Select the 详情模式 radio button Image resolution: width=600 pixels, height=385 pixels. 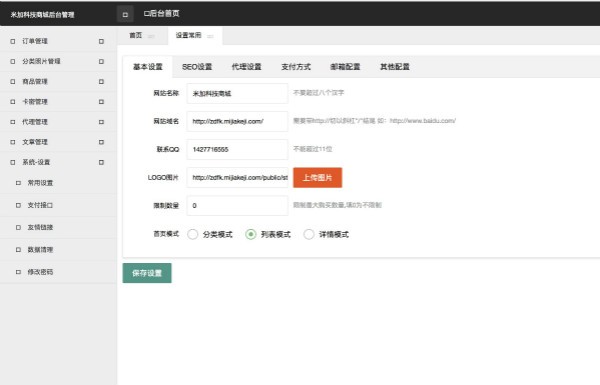[309, 234]
